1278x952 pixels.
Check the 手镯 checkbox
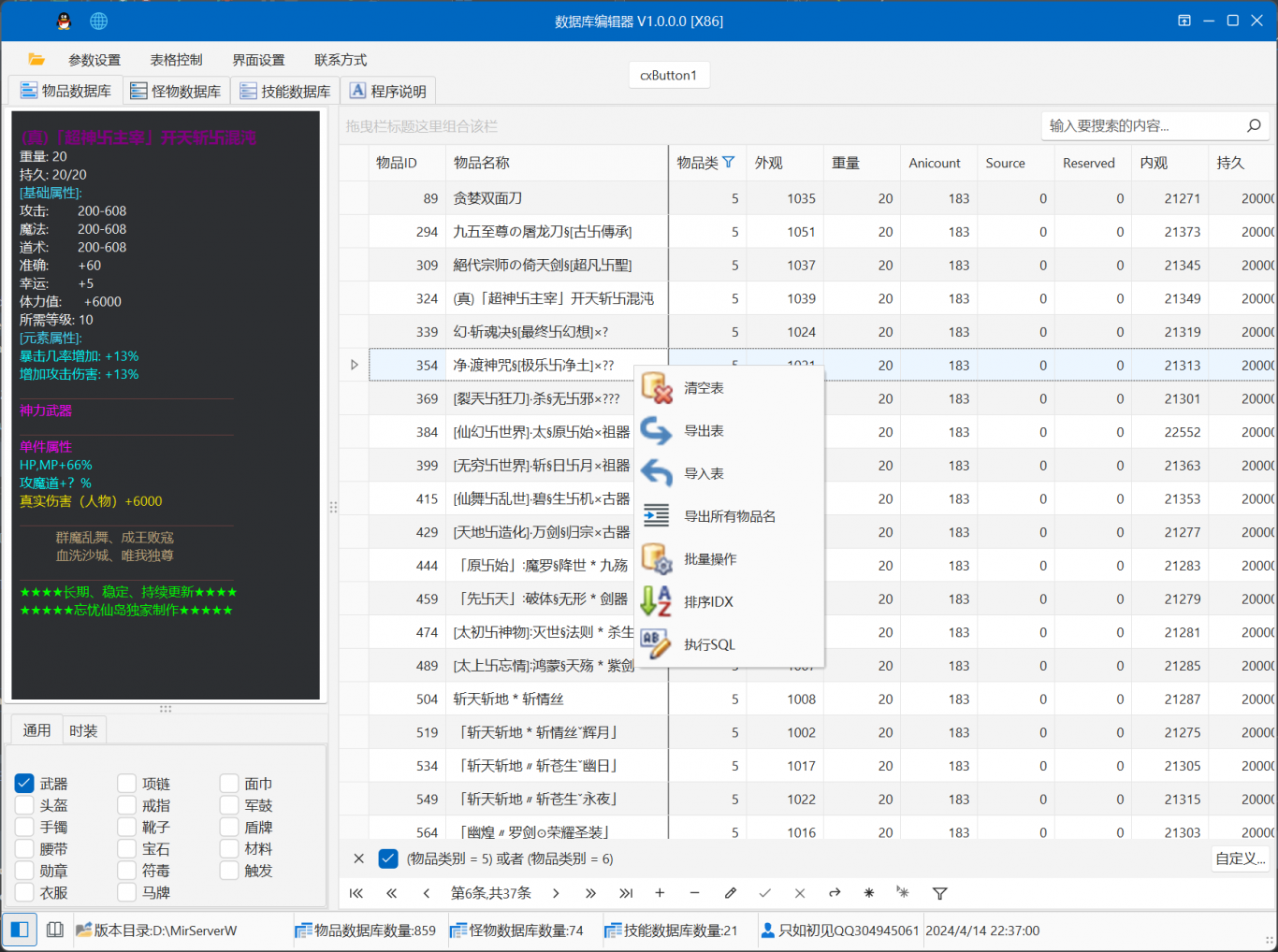(x=24, y=827)
